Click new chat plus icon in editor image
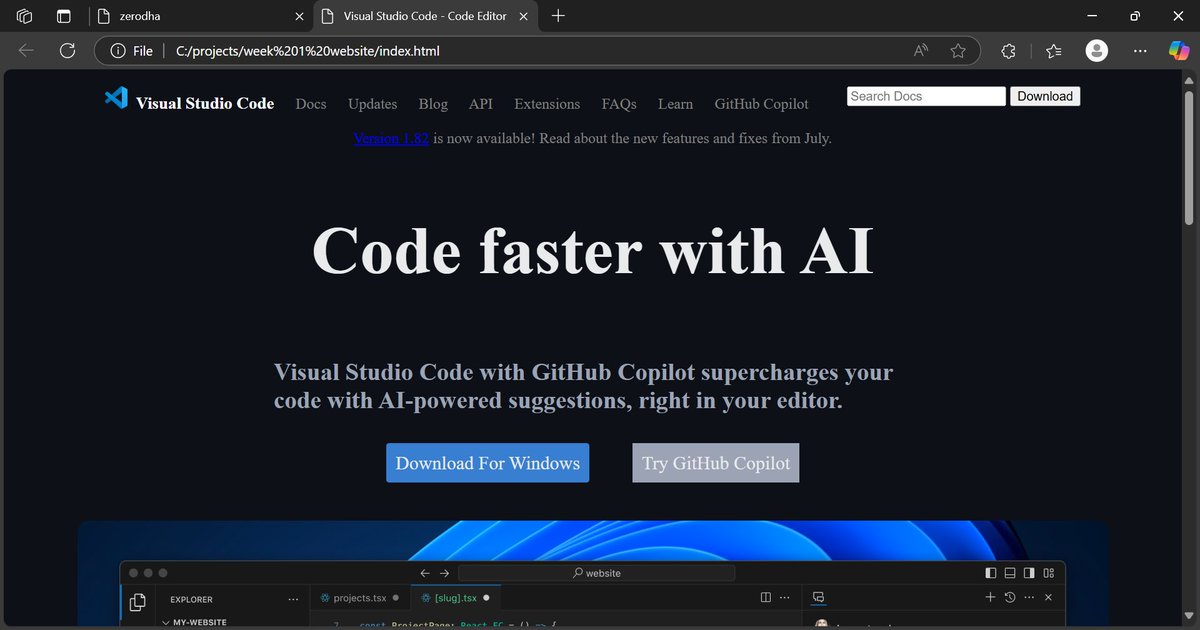1200x630 pixels. coord(990,598)
